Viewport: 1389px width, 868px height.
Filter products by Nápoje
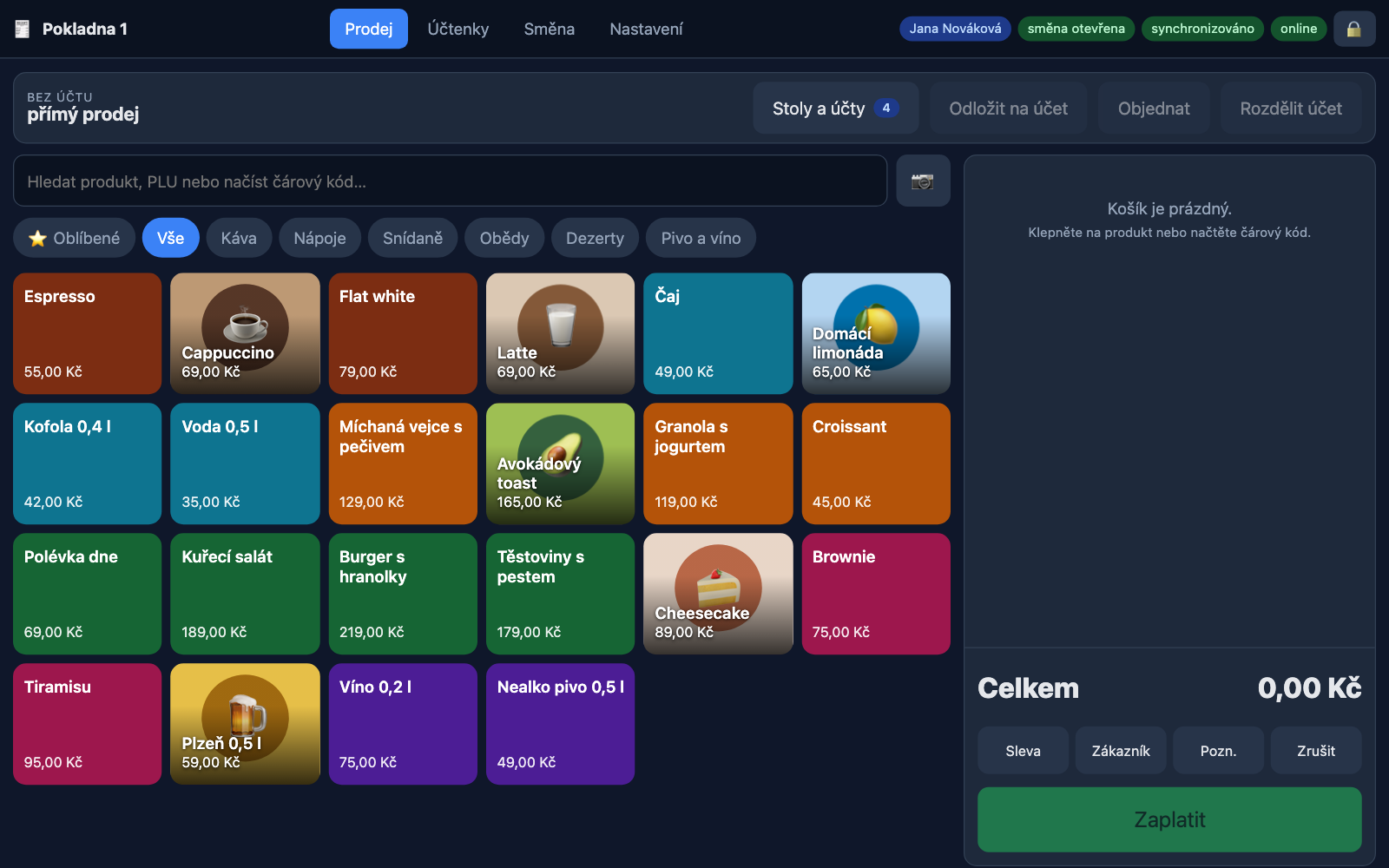point(319,238)
